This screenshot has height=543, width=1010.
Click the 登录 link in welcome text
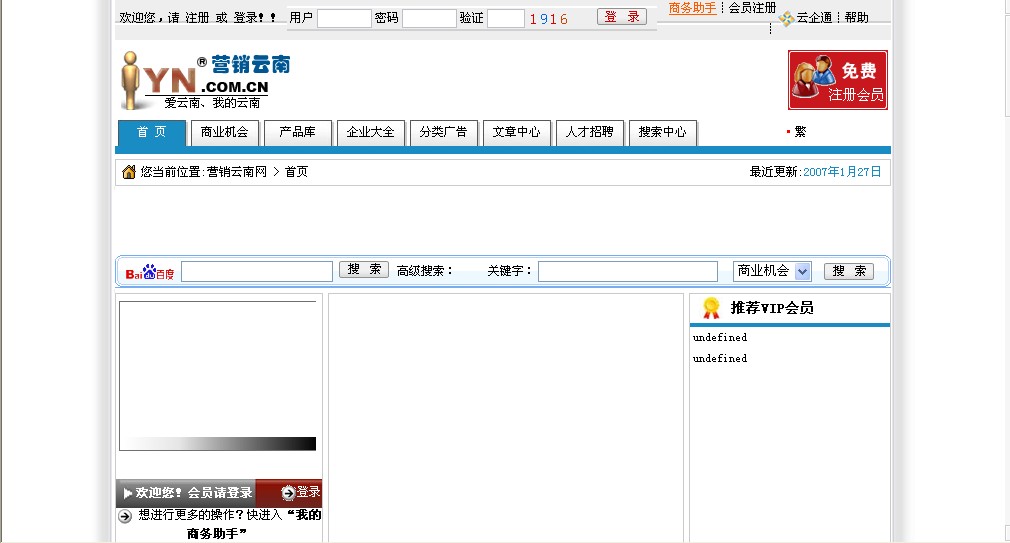[x=245, y=18]
